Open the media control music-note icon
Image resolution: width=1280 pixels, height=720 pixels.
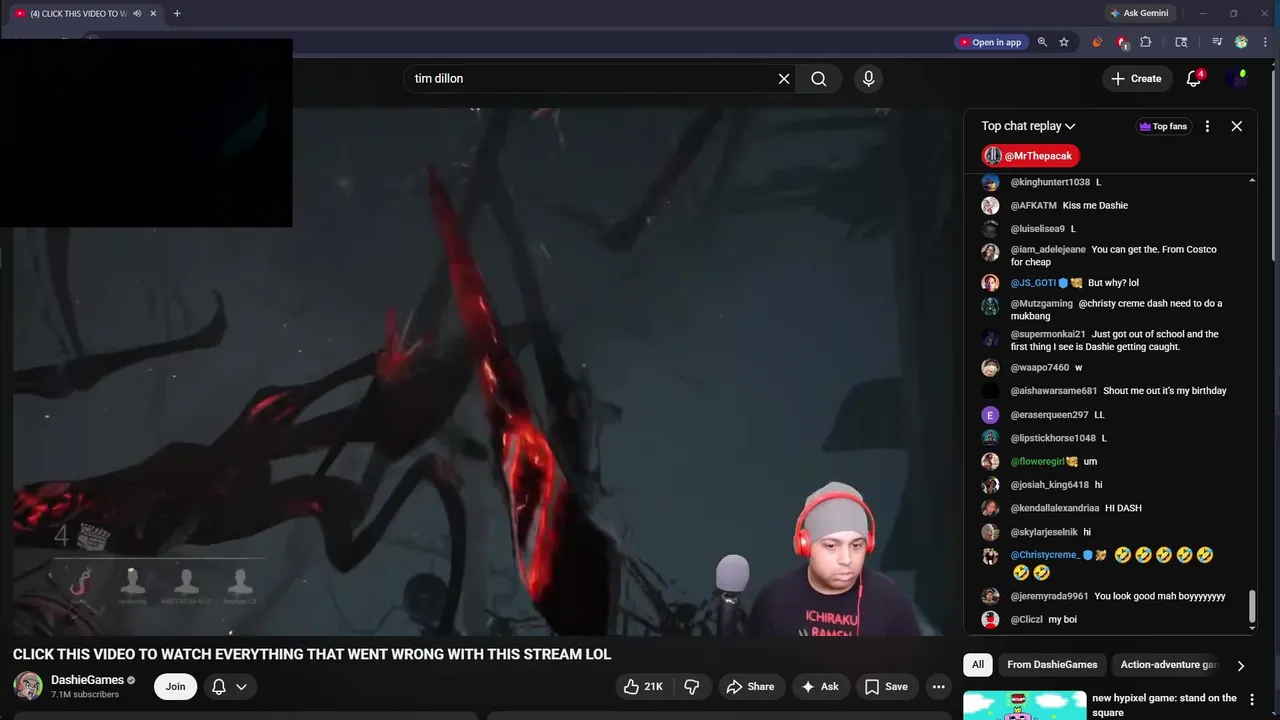point(1217,42)
